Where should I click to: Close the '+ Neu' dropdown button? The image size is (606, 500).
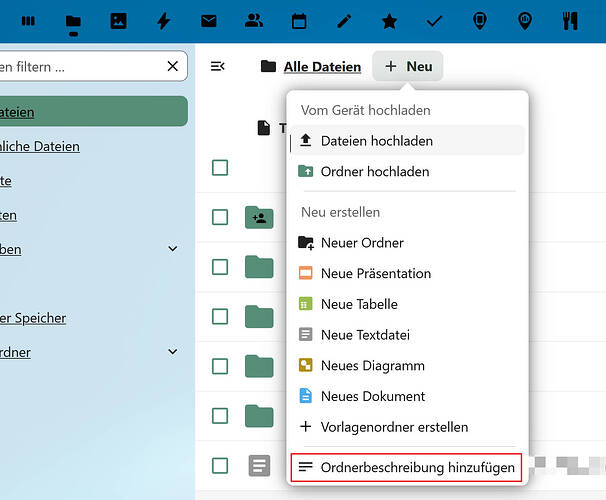point(408,66)
